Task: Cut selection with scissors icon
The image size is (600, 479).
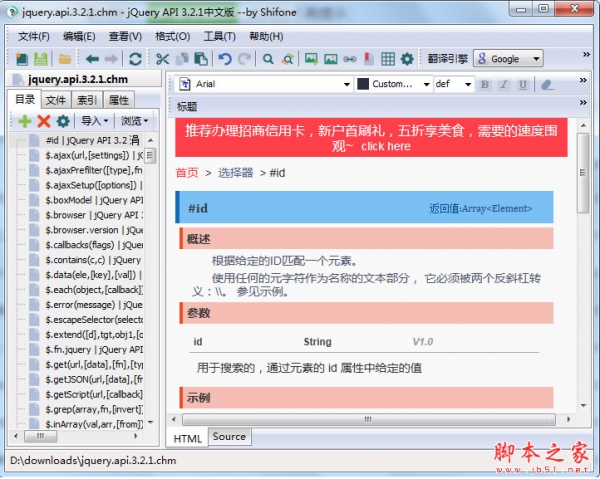Action: click(x=163, y=59)
